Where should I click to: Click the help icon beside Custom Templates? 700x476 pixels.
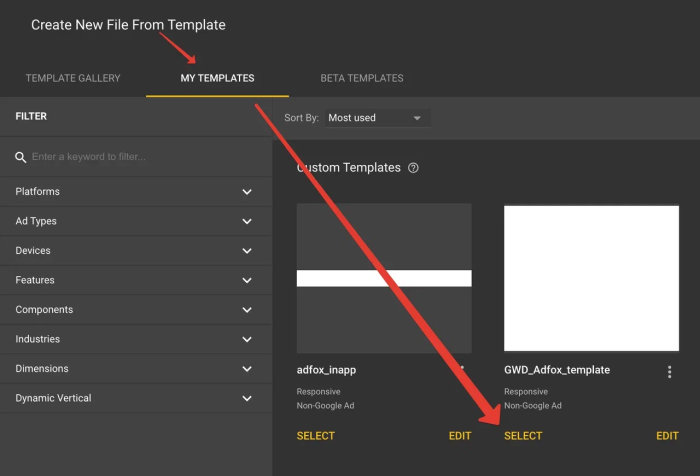pos(413,168)
